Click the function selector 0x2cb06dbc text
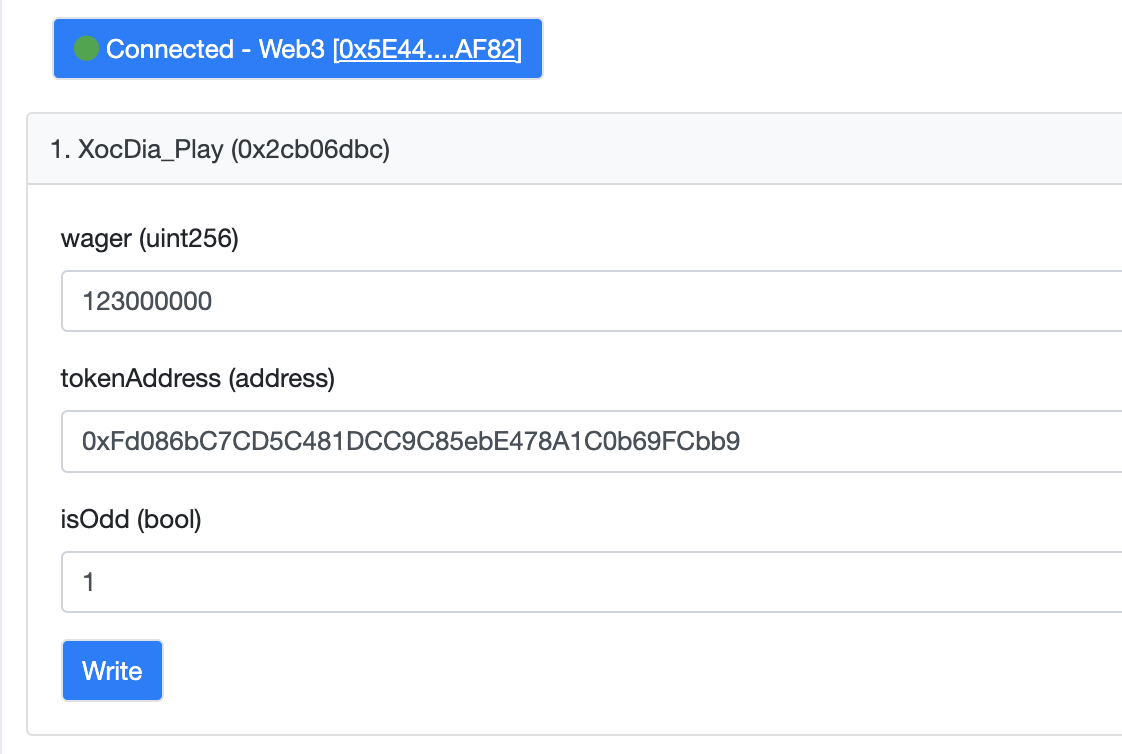This screenshot has width=1122, height=754. click(x=310, y=150)
